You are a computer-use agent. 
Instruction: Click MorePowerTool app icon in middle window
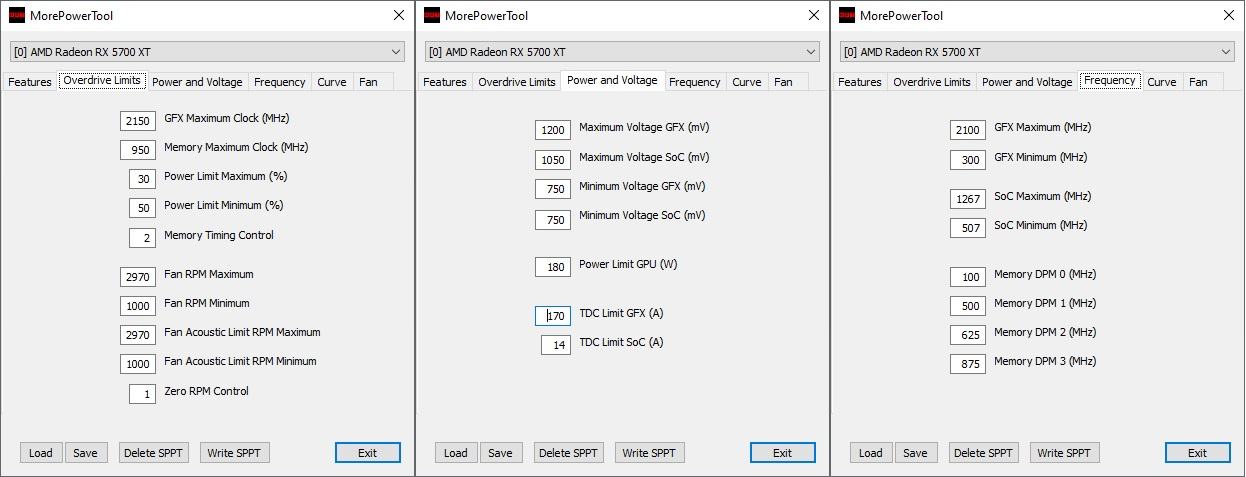(432, 15)
